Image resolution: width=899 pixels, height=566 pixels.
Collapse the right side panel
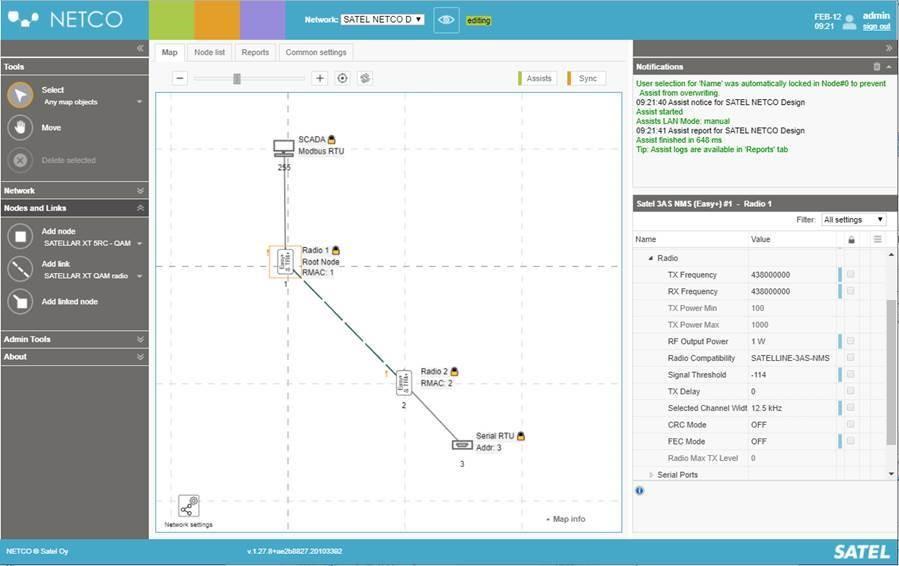(x=889, y=49)
